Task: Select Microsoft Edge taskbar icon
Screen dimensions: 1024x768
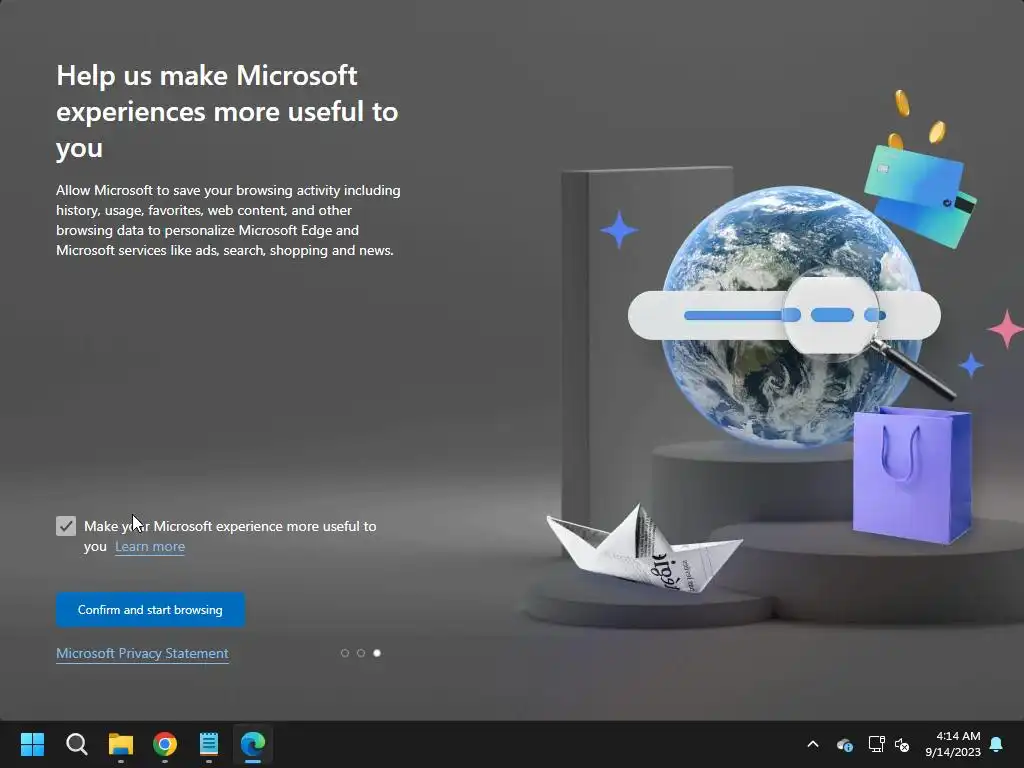Action: click(253, 744)
